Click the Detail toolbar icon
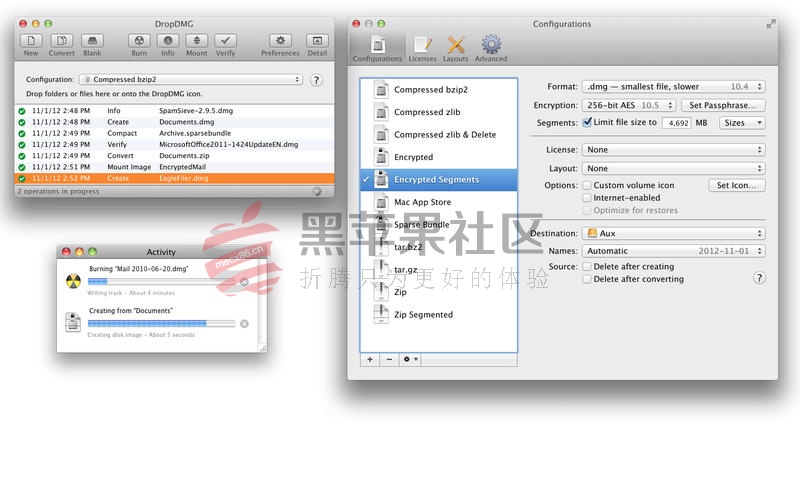 tap(317, 41)
